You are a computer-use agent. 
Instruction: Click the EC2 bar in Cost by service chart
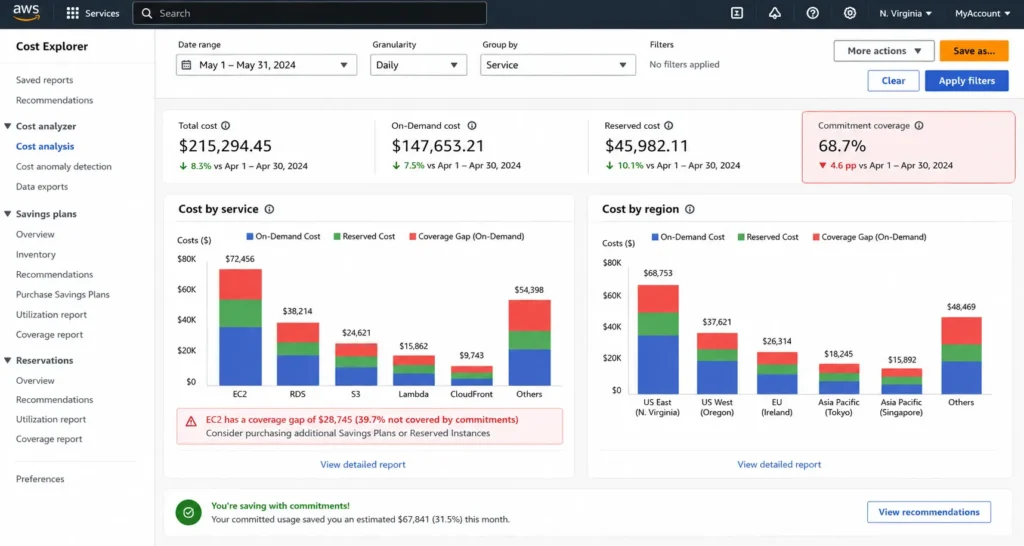pyautogui.click(x=240, y=327)
